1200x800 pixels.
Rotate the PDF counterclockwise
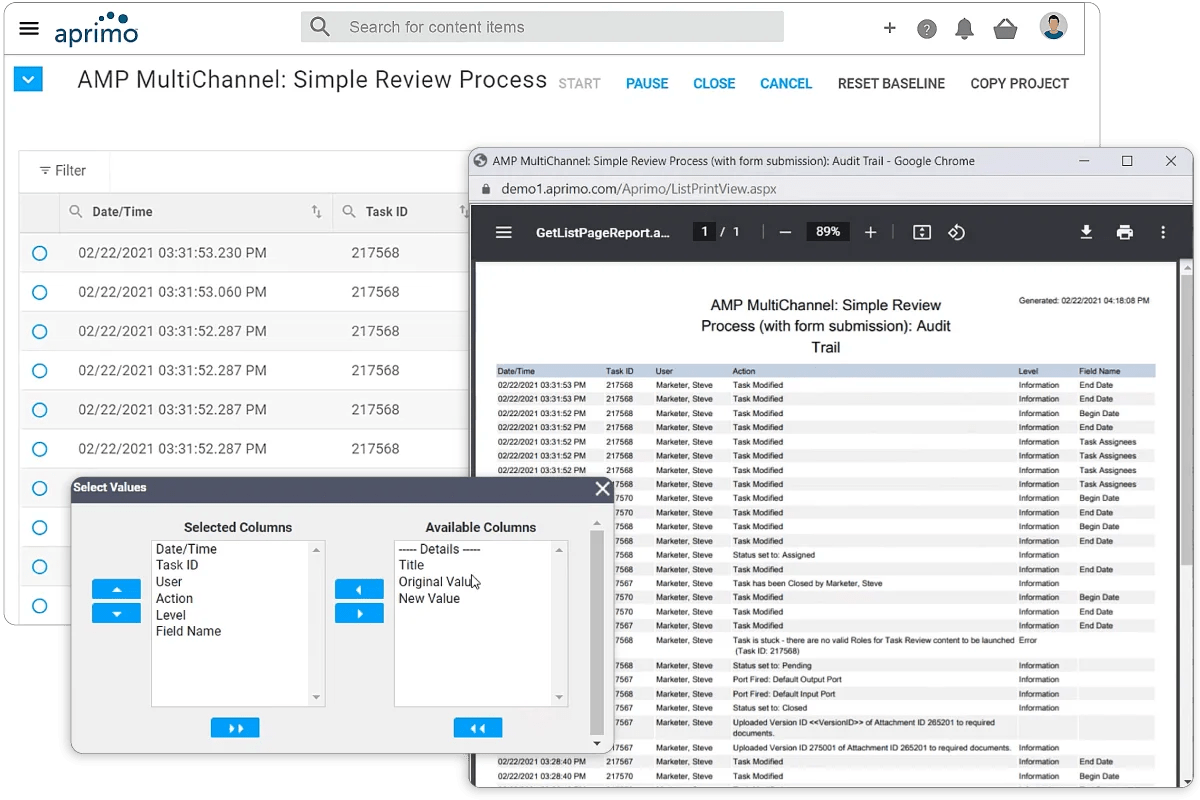coord(956,232)
